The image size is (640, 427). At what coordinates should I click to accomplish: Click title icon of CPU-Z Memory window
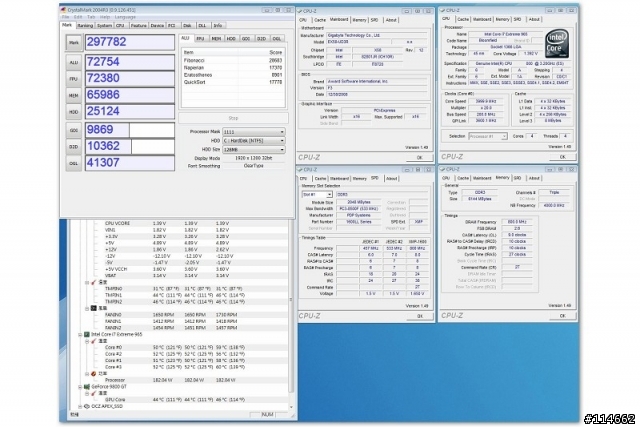pos(443,169)
